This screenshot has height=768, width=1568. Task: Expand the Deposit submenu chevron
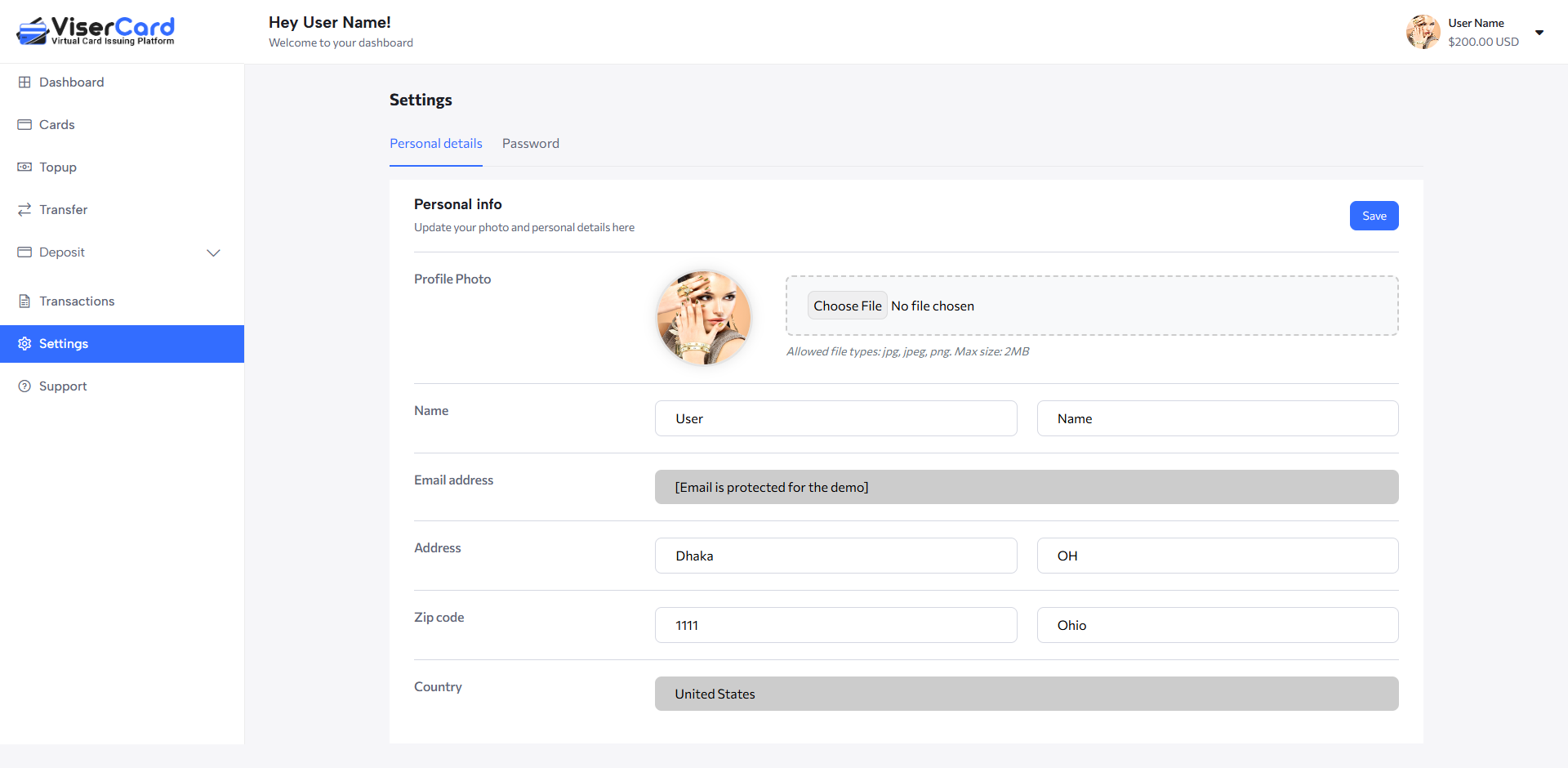pos(213,252)
